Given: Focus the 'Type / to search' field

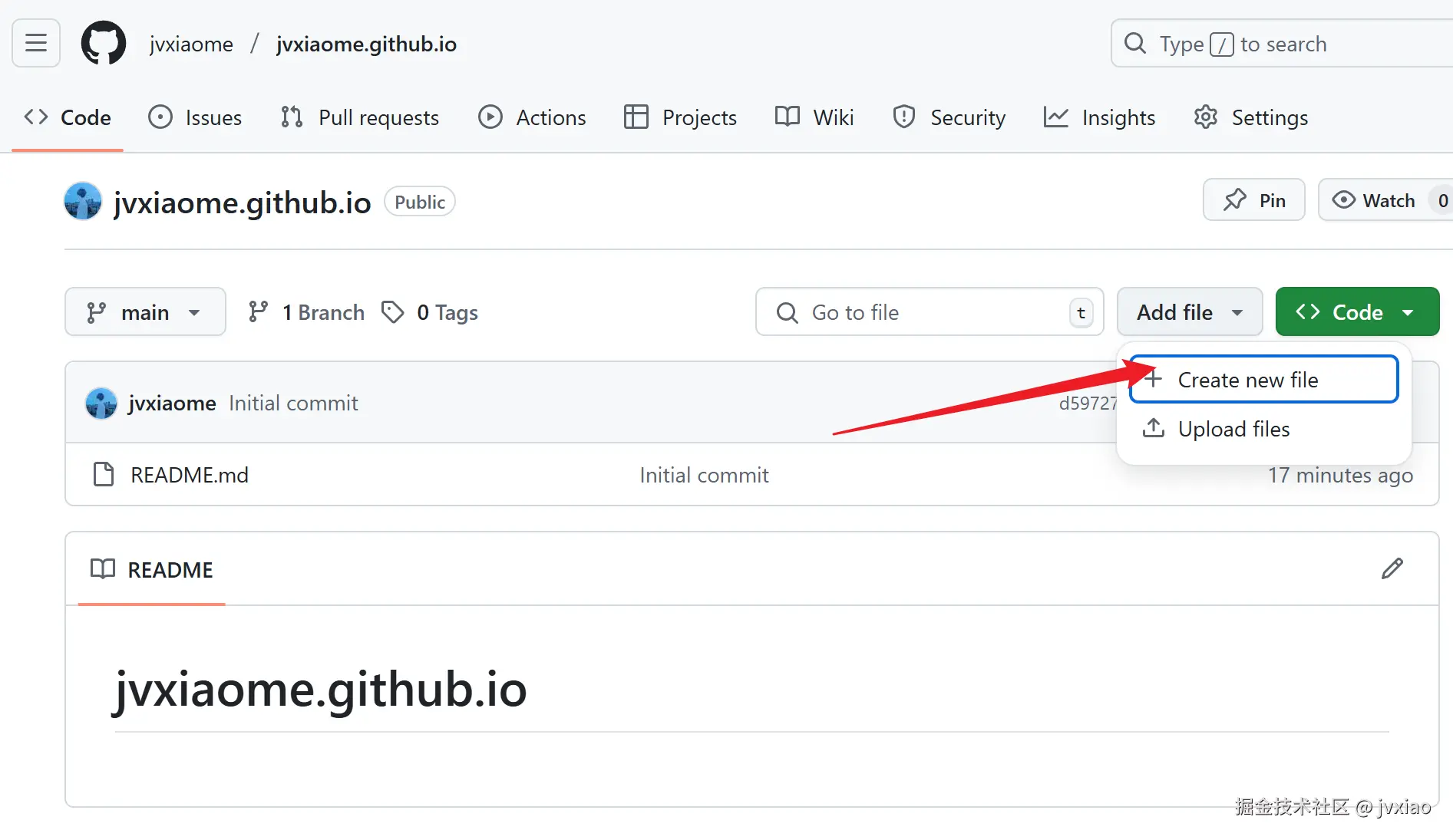Looking at the screenshot, I should (1281, 44).
